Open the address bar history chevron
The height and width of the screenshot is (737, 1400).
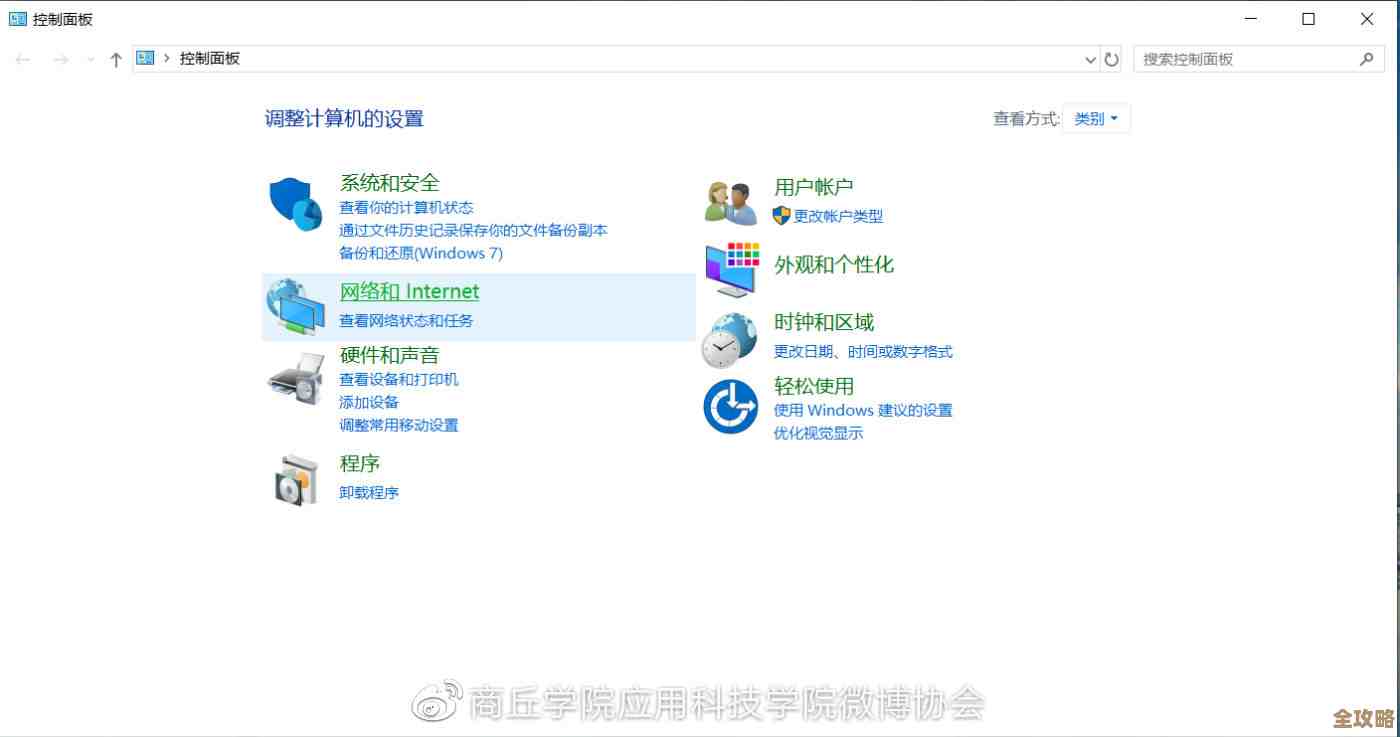click(x=1090, y=59)
